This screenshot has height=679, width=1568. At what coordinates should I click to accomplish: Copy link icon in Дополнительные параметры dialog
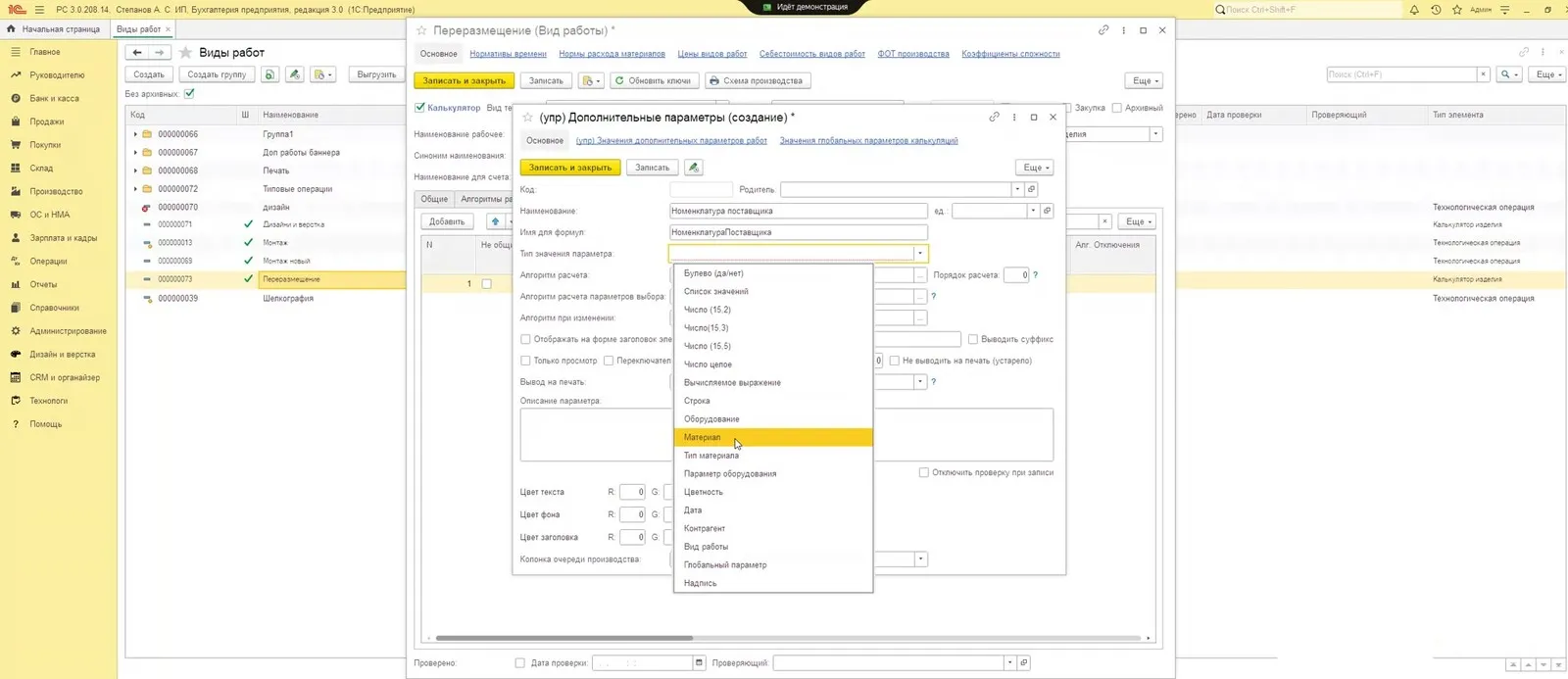point(995,117)
